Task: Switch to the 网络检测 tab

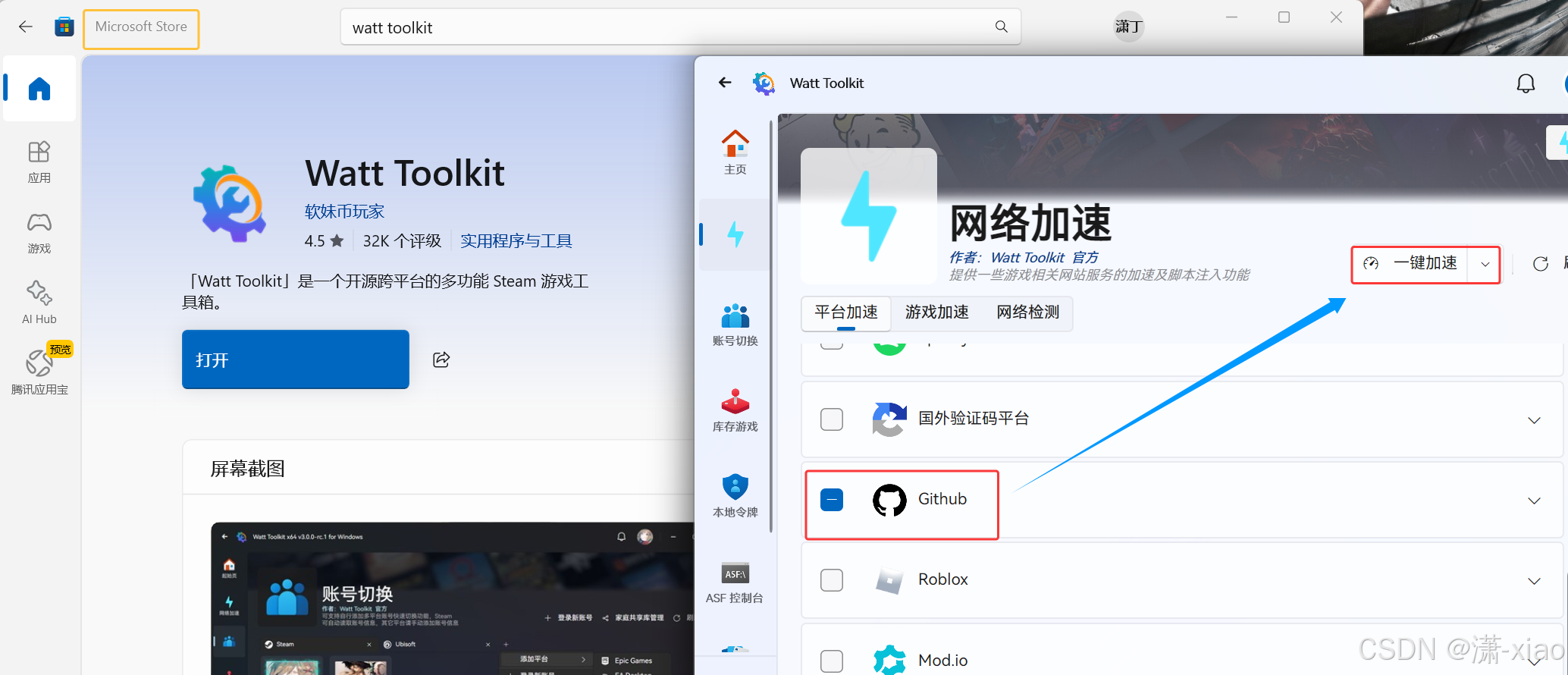Action: point(1027,312)
